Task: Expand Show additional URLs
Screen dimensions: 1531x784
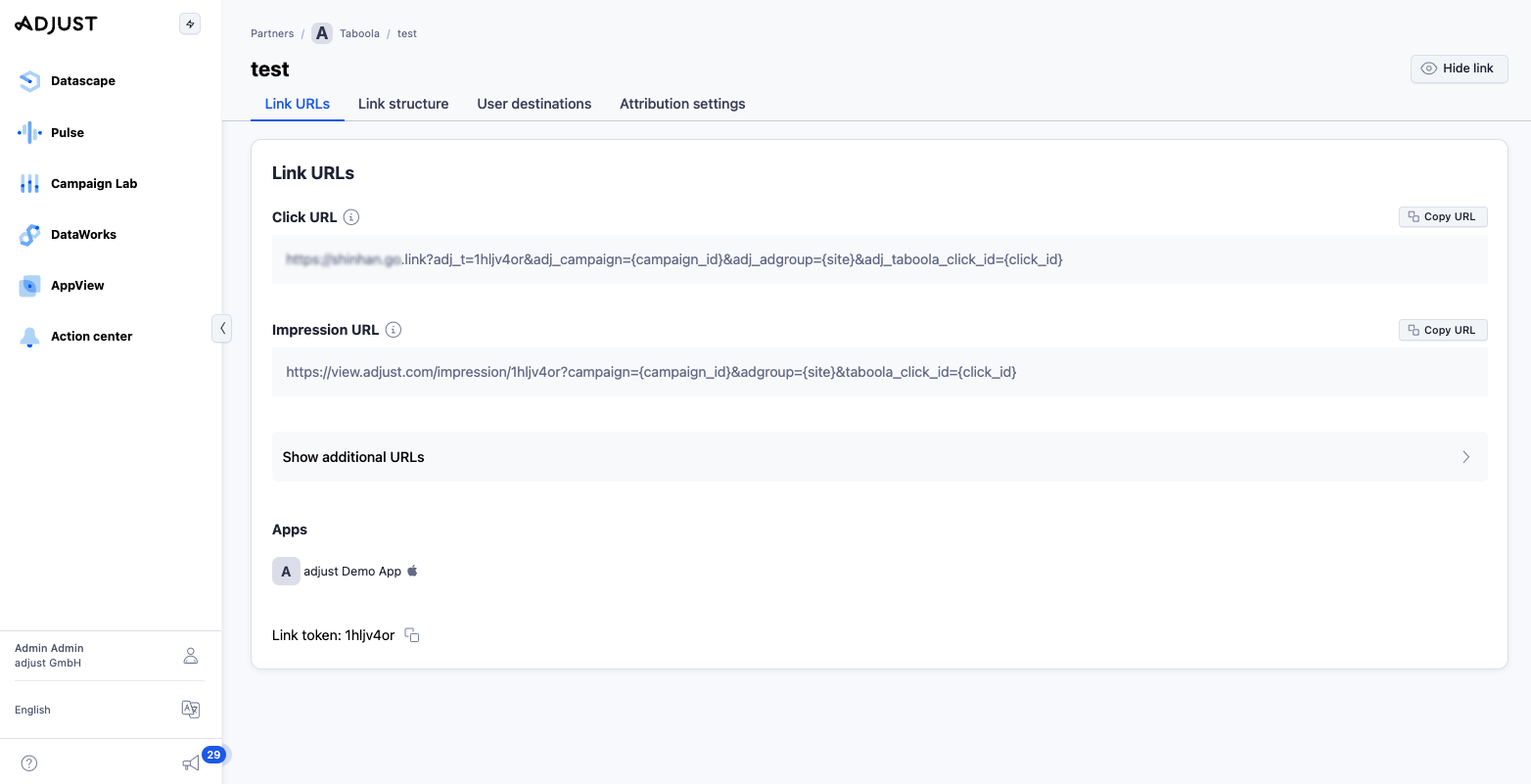Action: (880, 457)
